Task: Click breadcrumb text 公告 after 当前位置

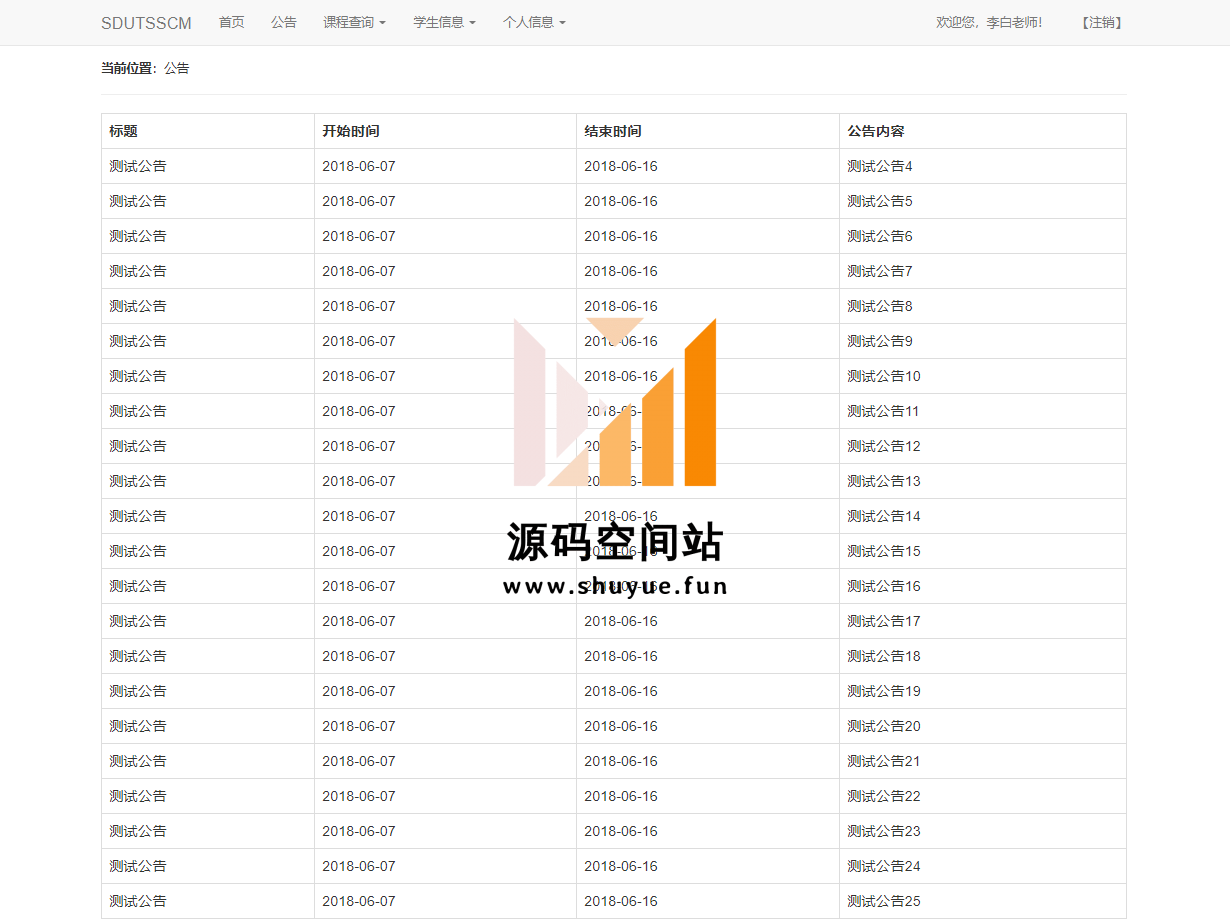Action: (x=177, y=69)
